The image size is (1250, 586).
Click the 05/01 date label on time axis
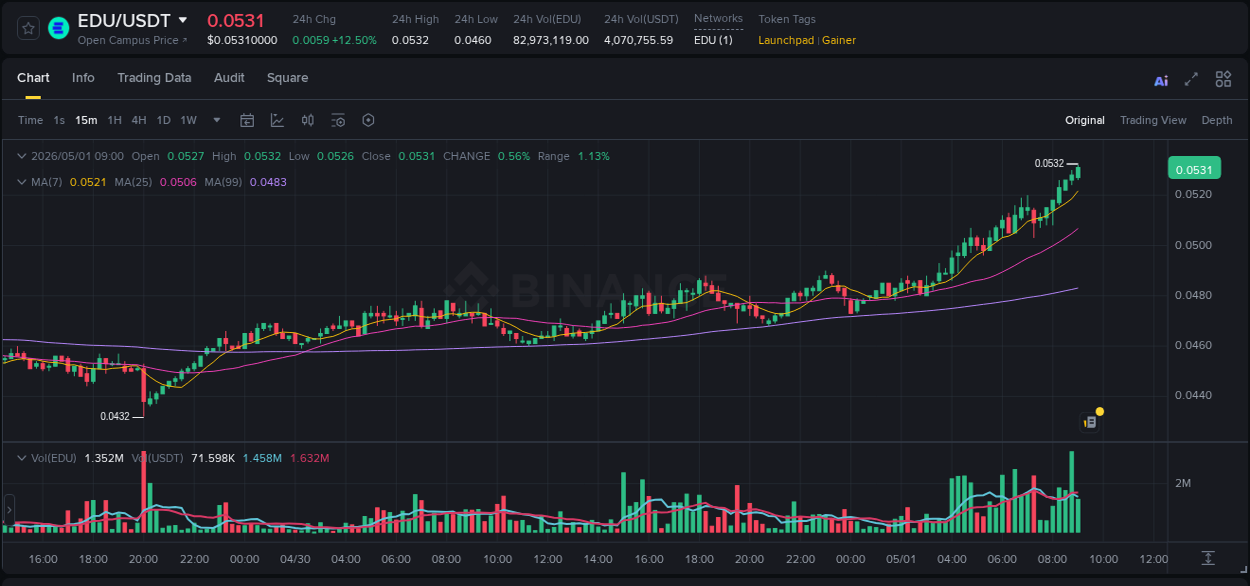[x=901, y=559]
